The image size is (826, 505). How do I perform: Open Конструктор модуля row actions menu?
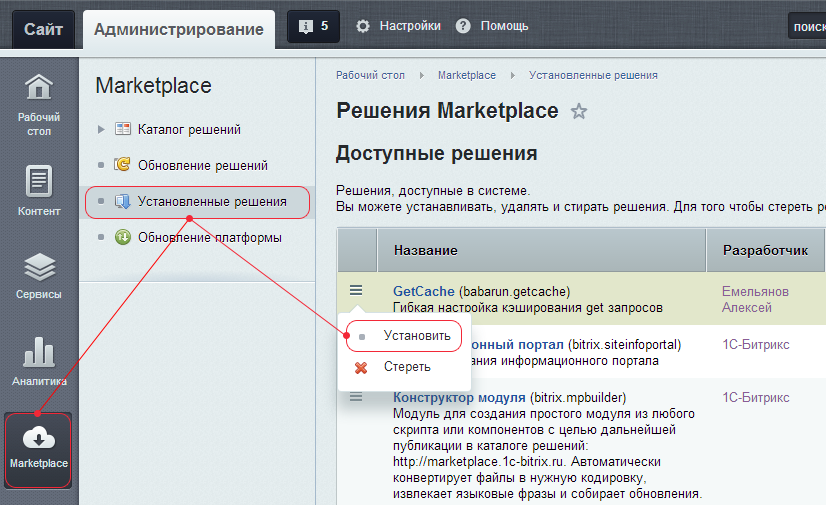coord(356,397)
